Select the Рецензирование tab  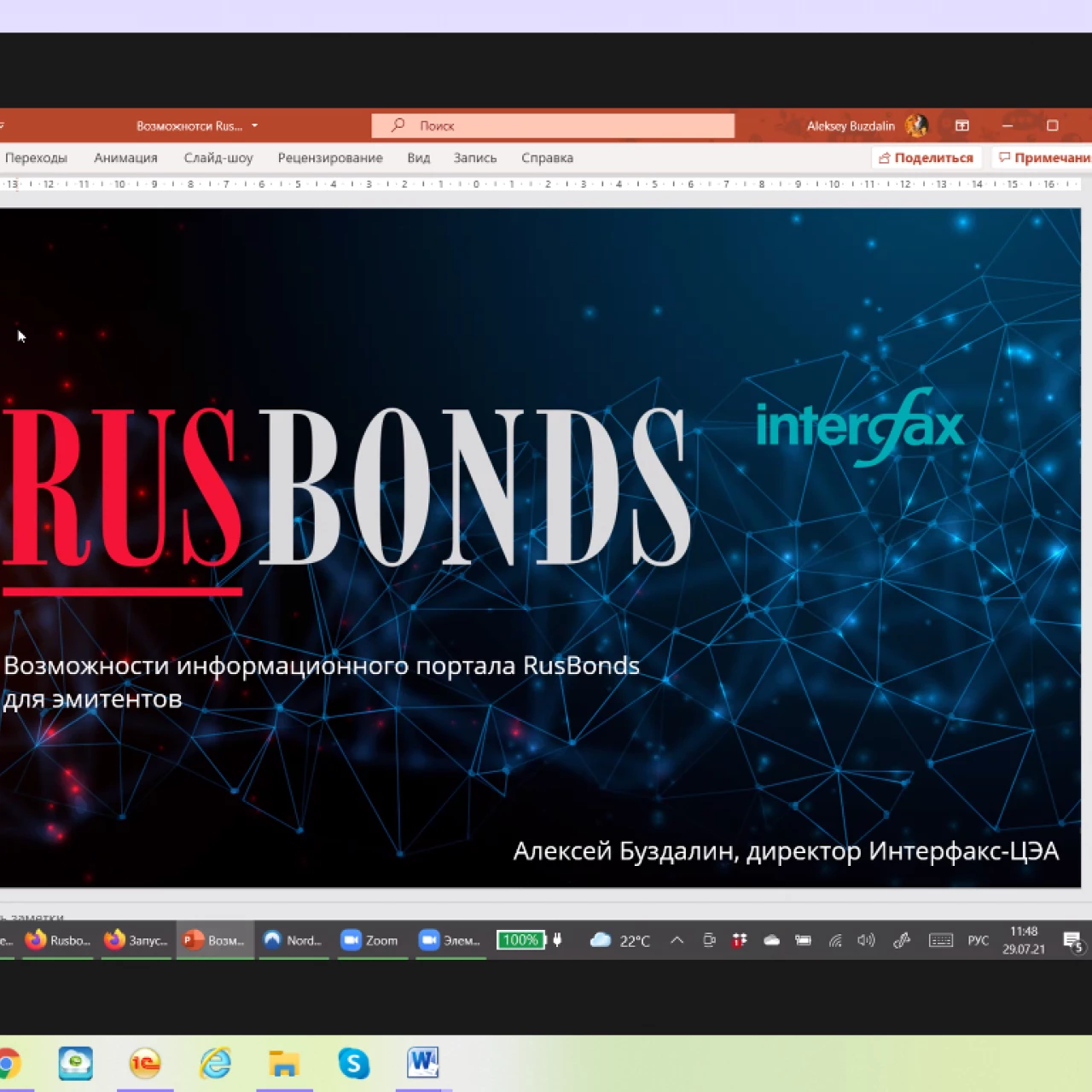coord(330,158)
